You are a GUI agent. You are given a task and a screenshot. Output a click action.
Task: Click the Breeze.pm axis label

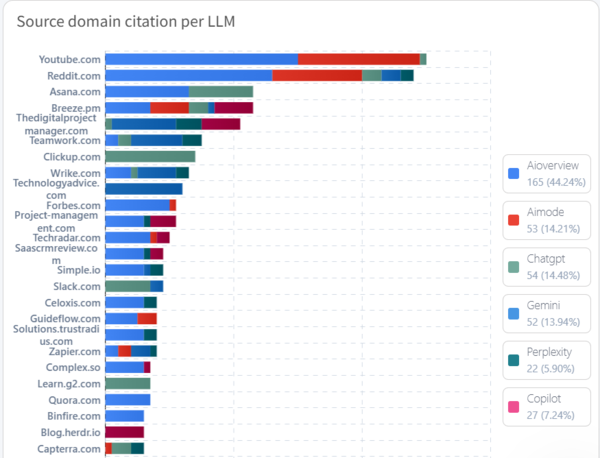pos(76,108)
